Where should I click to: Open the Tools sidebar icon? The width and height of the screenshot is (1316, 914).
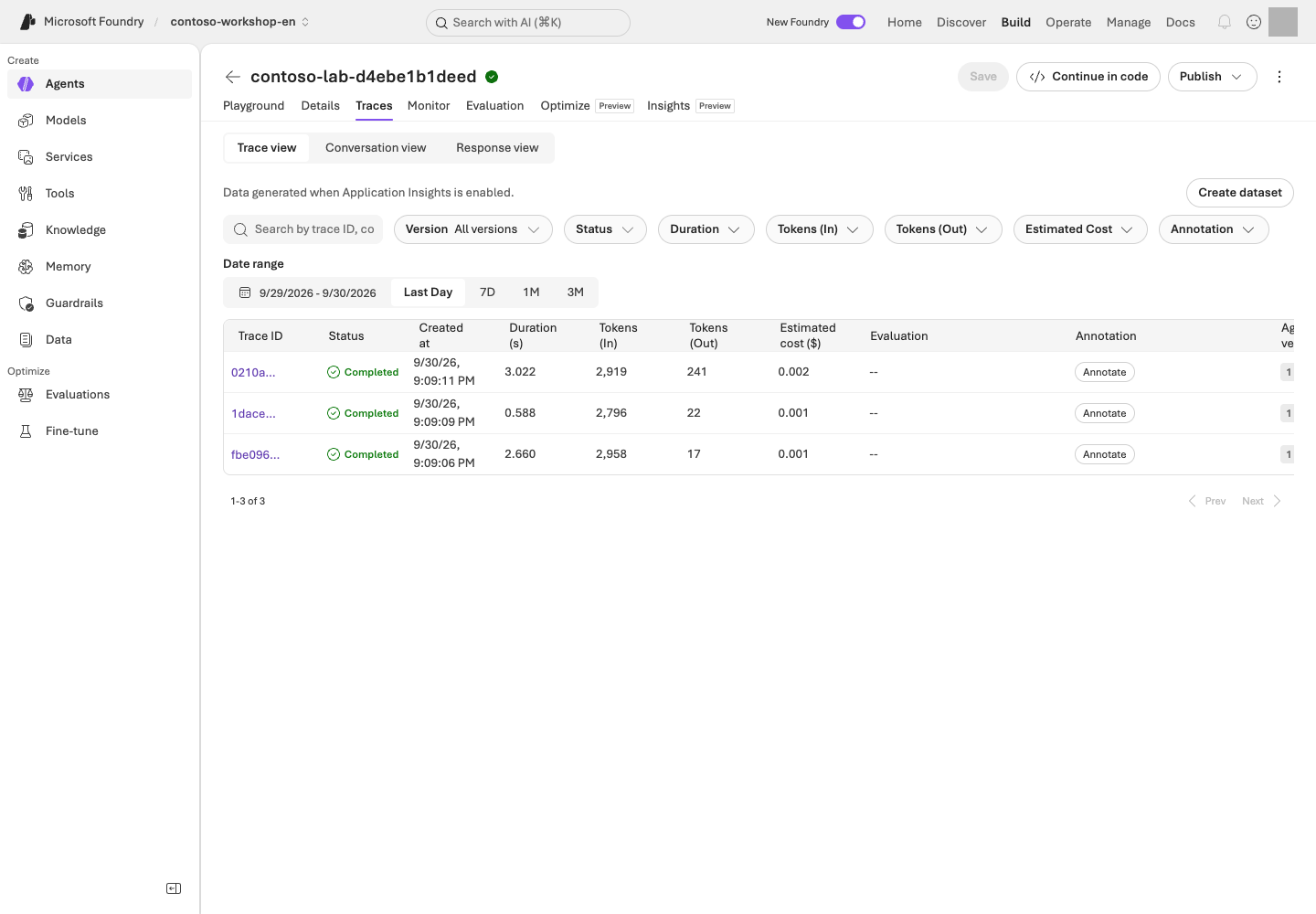(26, 193)
